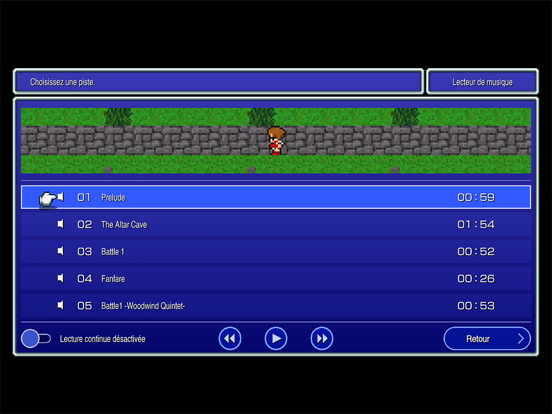Click the speaker icon for Battle1 -Woodwind Quintet-
The height and width of the screenshot is (414, 552).
(x=61, y=306)
